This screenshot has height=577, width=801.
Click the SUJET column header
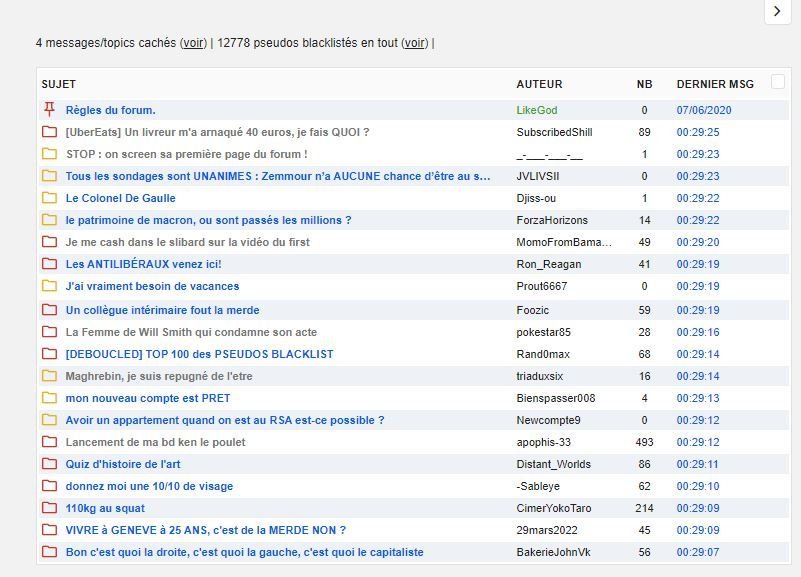pos(58,85)
